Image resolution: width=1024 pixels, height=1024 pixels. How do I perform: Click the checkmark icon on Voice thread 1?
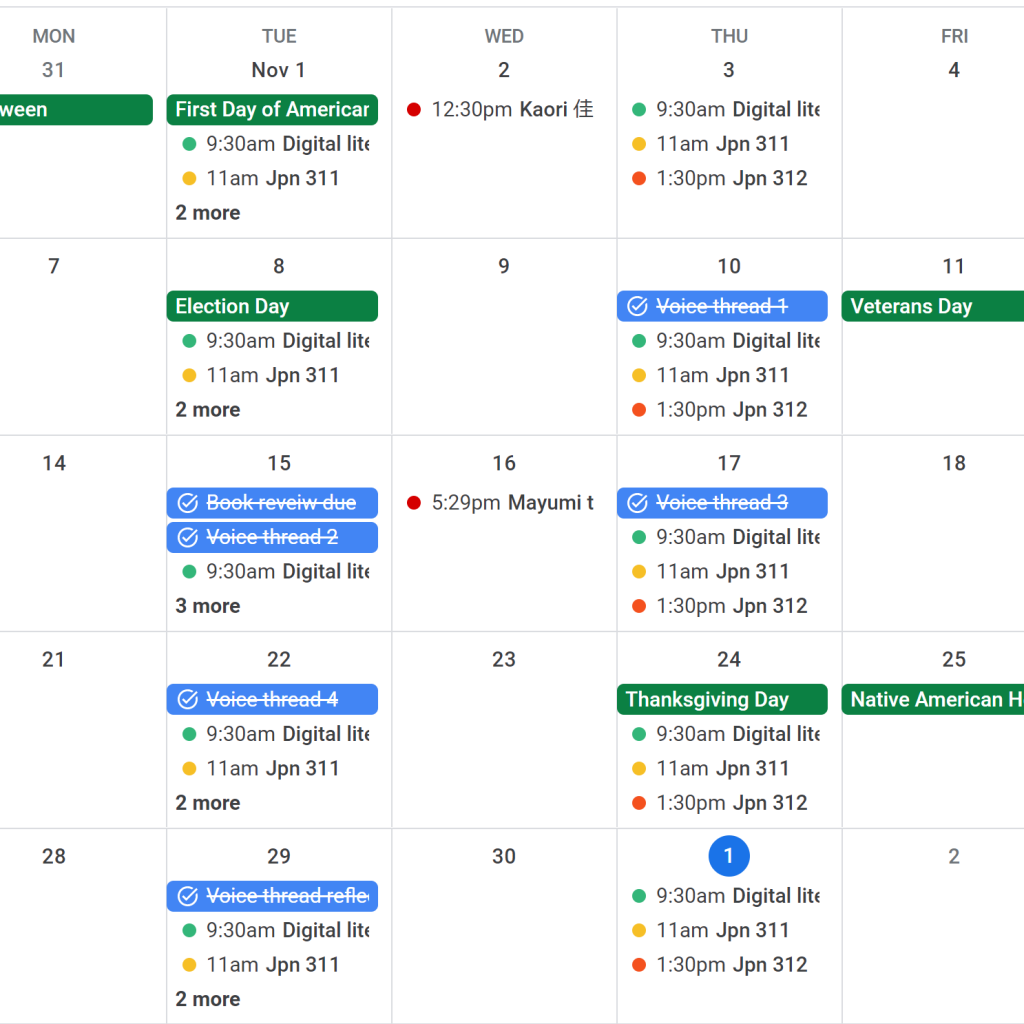pos(637,306)
